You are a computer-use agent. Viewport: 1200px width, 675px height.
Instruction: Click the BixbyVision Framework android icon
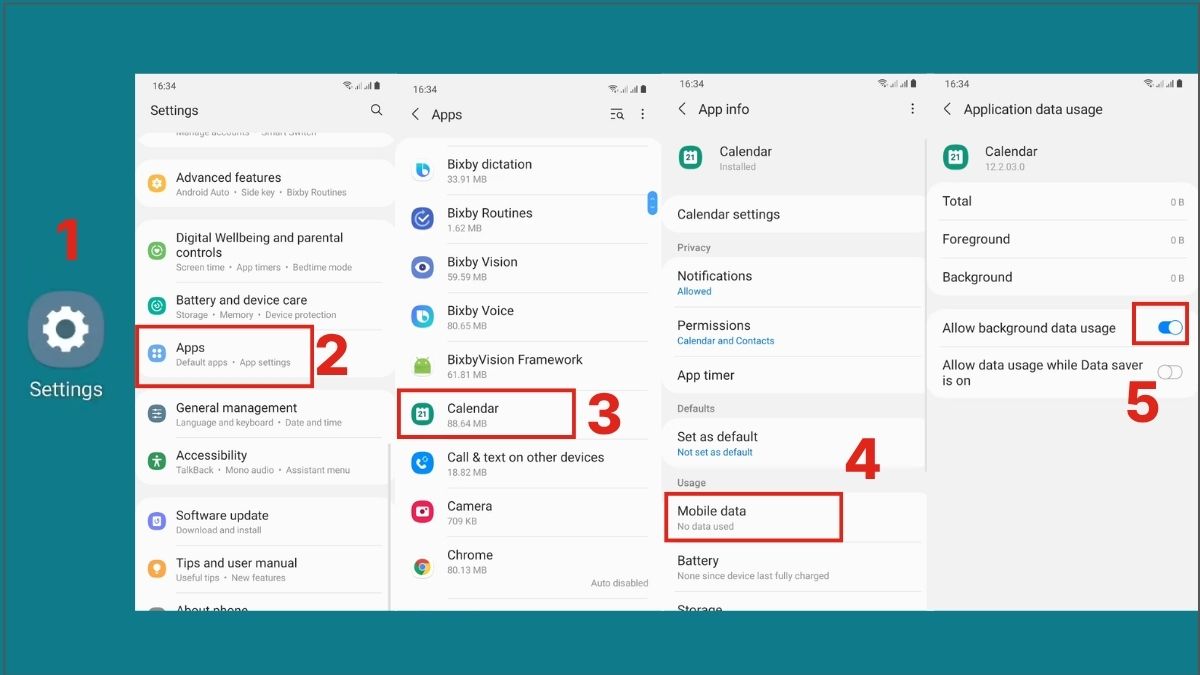(x=423, y=366)
